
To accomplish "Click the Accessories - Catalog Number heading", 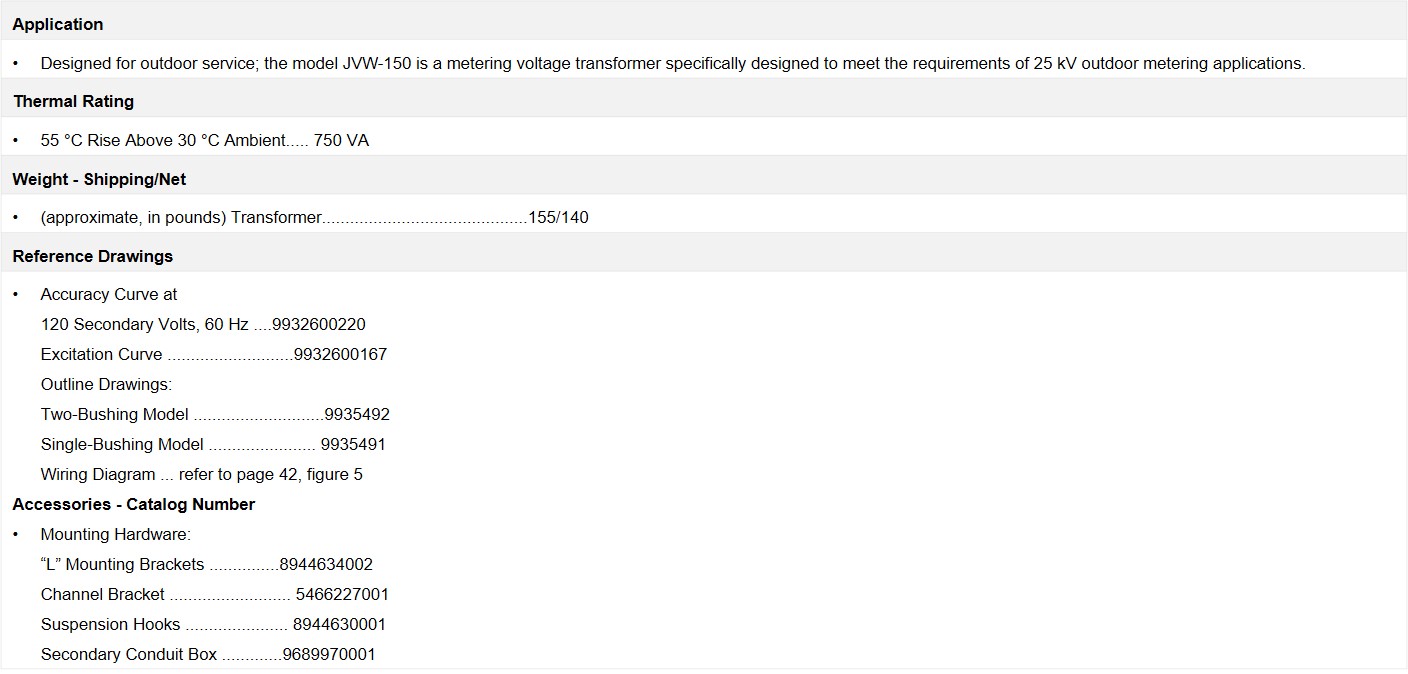I will click(x=134, y=504).
